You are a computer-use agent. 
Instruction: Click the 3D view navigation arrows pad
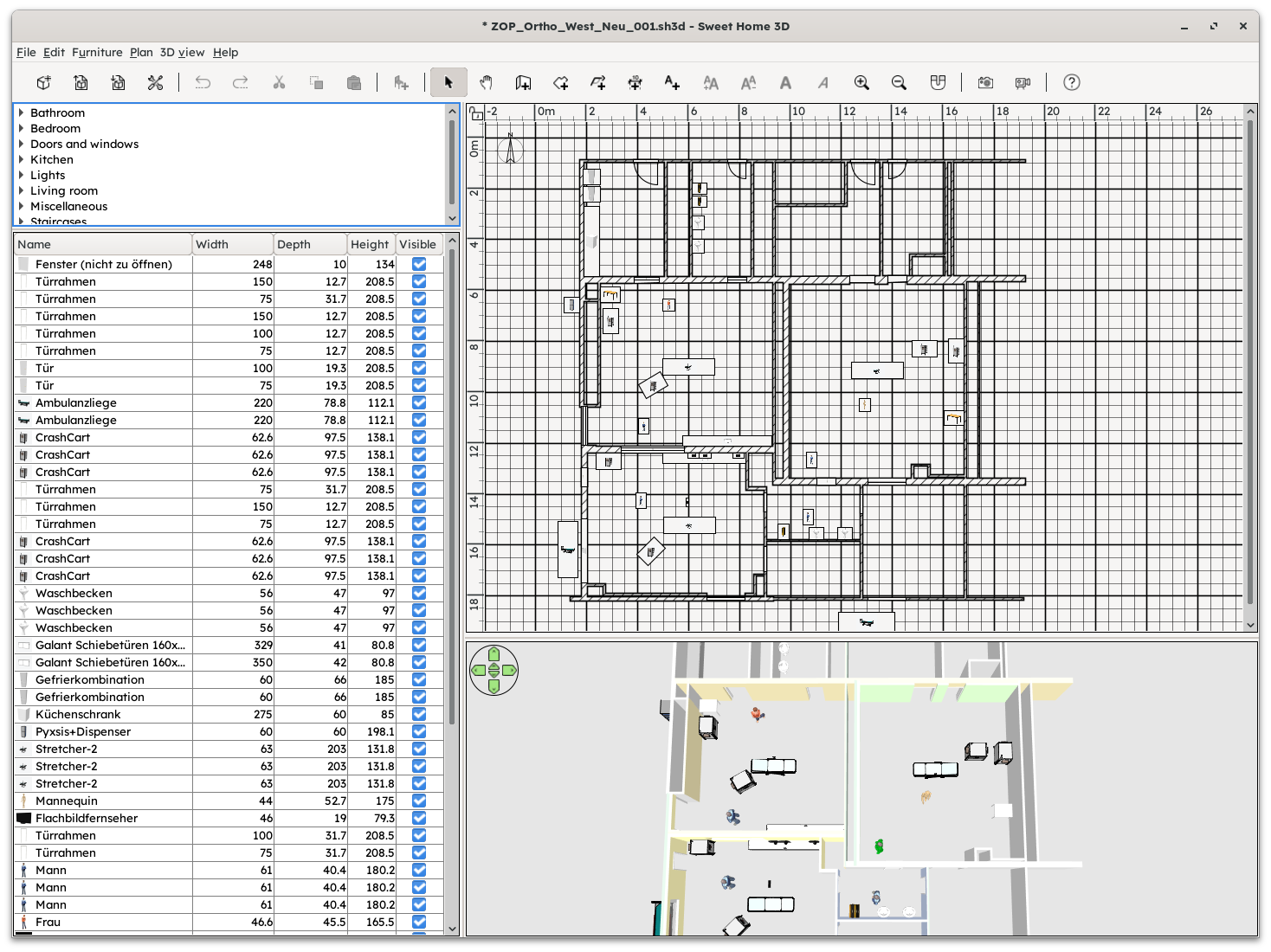[x=494, y=671]
